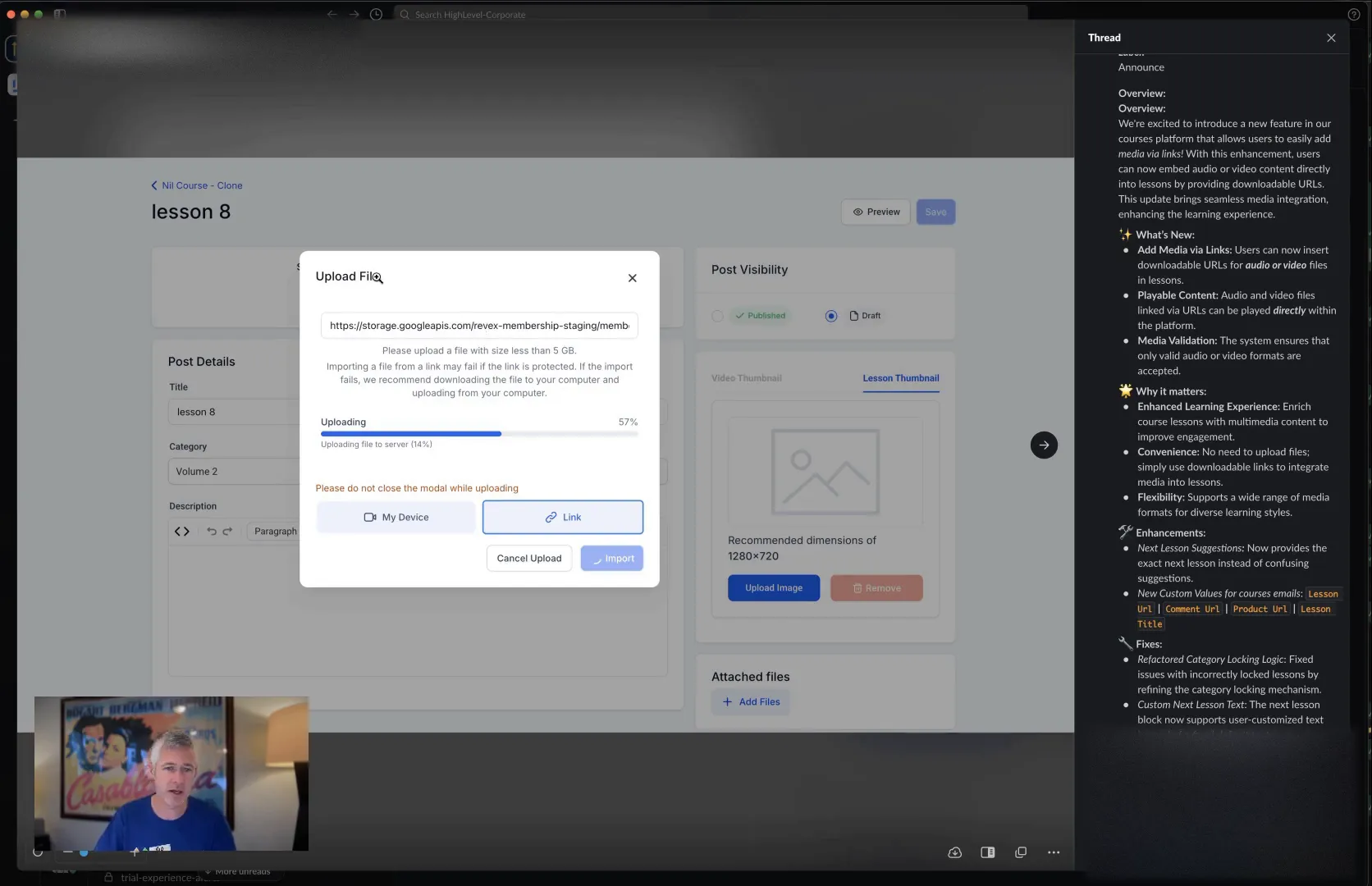This screenshot has width=1372, height=886.
Task: Go back in Slack history arrow
Action: tap(332, 14)
